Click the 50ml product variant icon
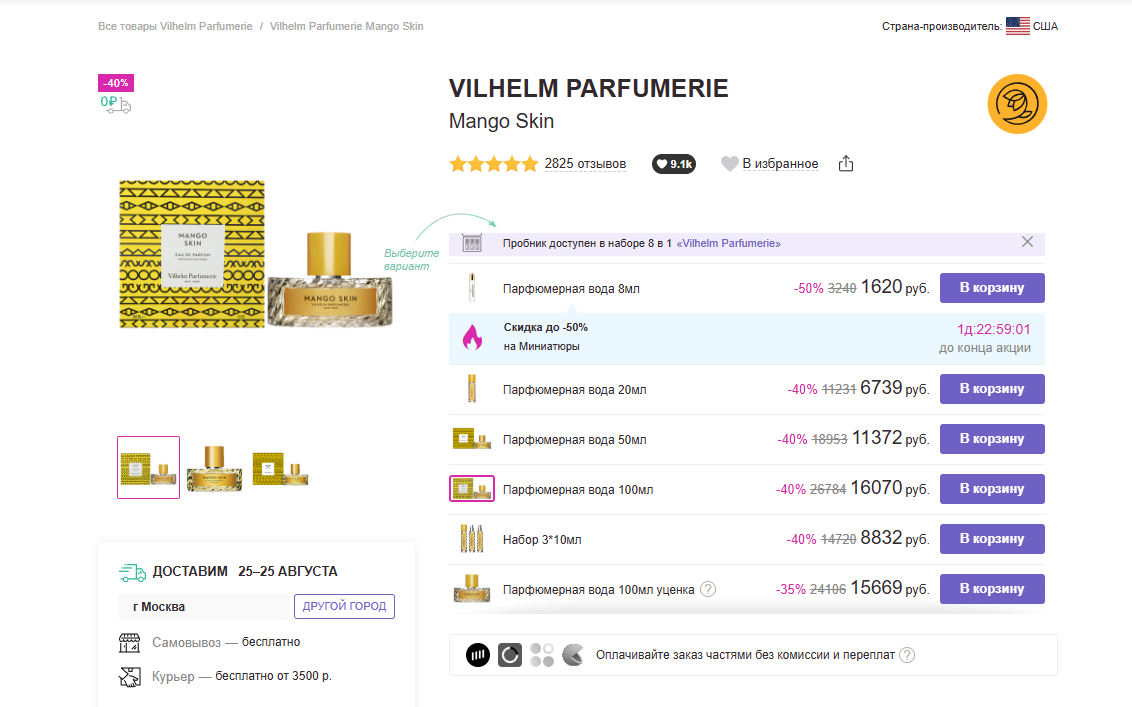 pos(471,438)
